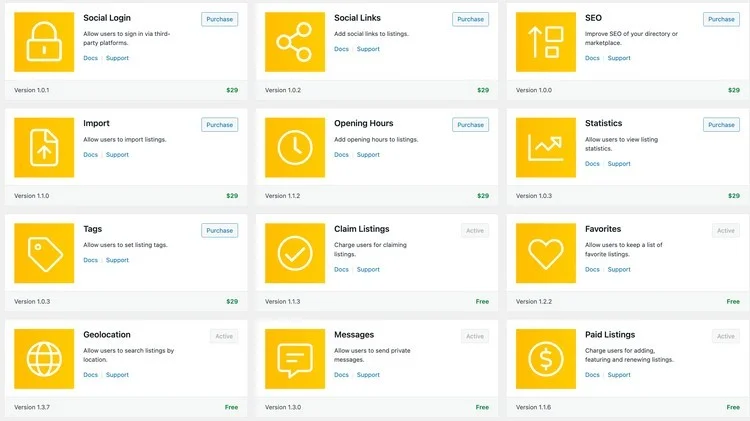Click the Tags label icon
The width and height of the screenshot is (750, 421).
click(x=44, y=253)
